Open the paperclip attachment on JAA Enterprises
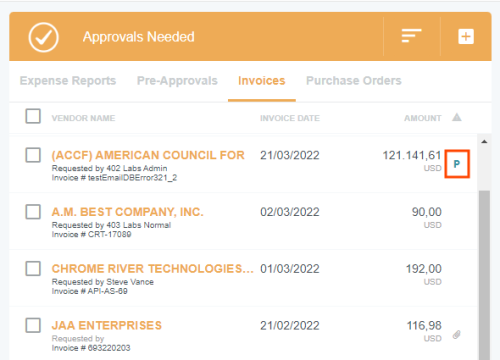The width and height of the screenshot is (500, 360). 457,334
